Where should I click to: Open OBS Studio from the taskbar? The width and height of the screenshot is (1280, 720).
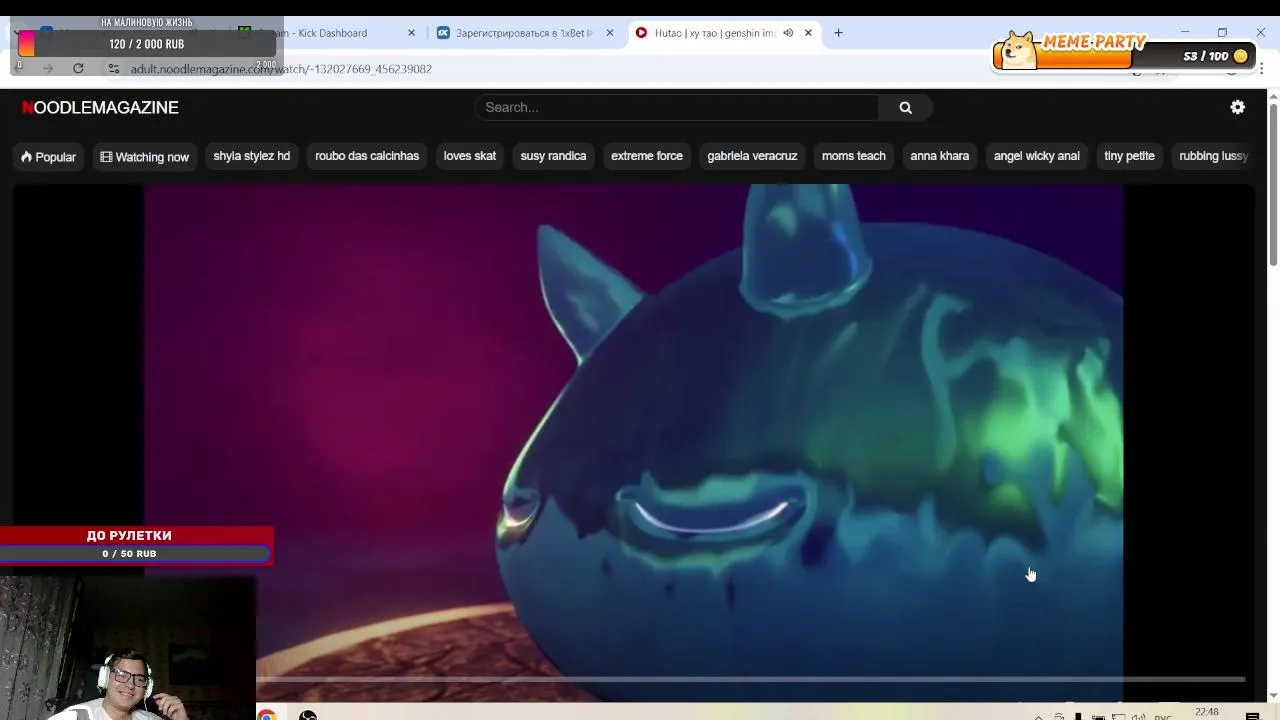click(x=308, y=715)
